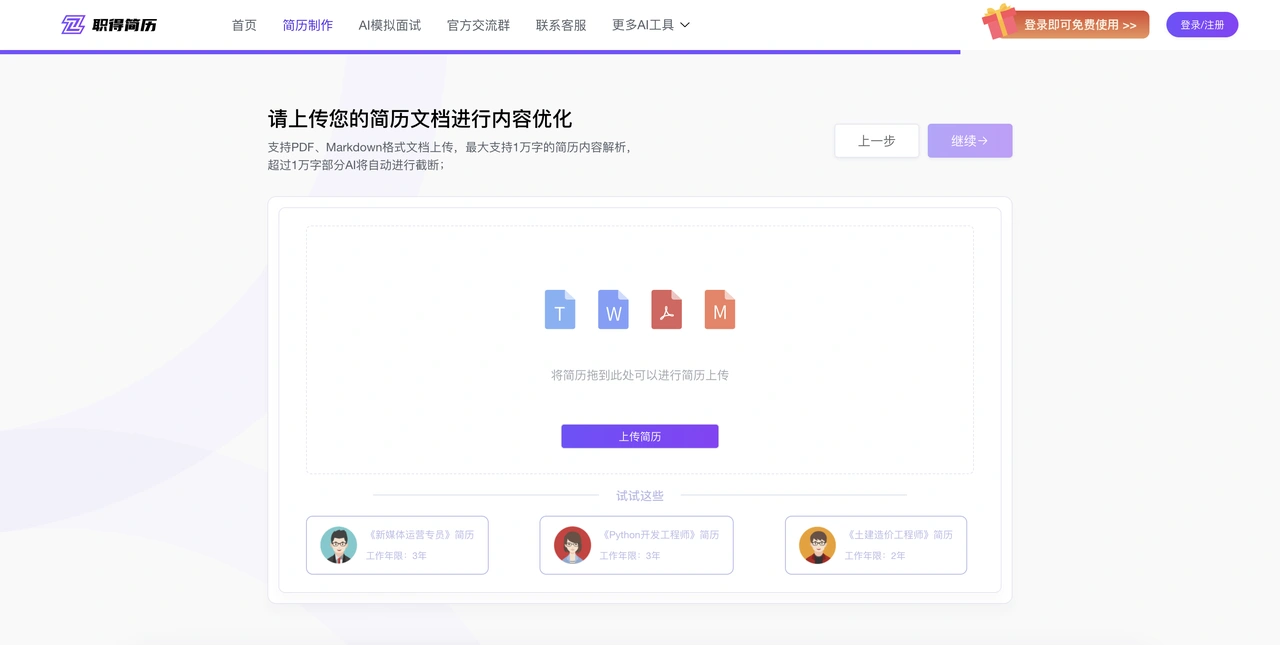Click the 职得简历 logo icon
The width and height of the screenshot is (1280, 645).
click(73, 25)
